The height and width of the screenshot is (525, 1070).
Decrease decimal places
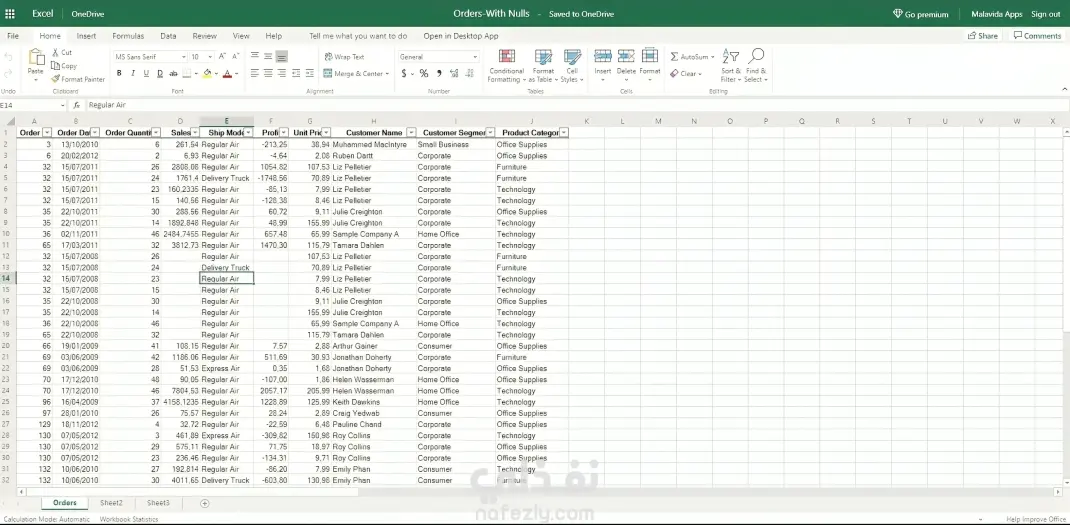coord(467,73)
